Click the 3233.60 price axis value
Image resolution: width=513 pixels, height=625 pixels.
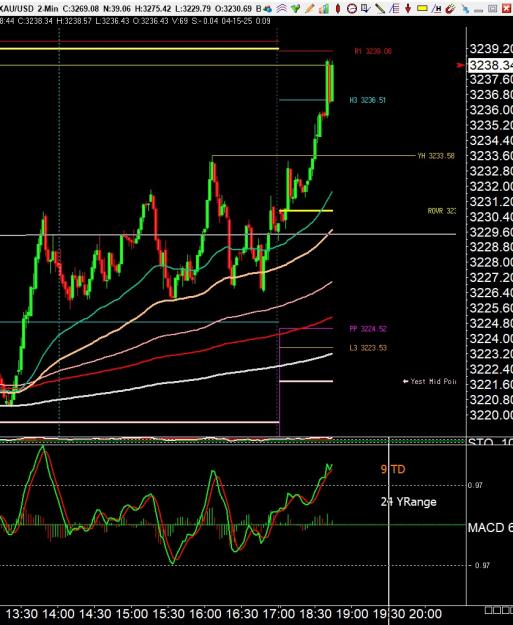(491, 155)
